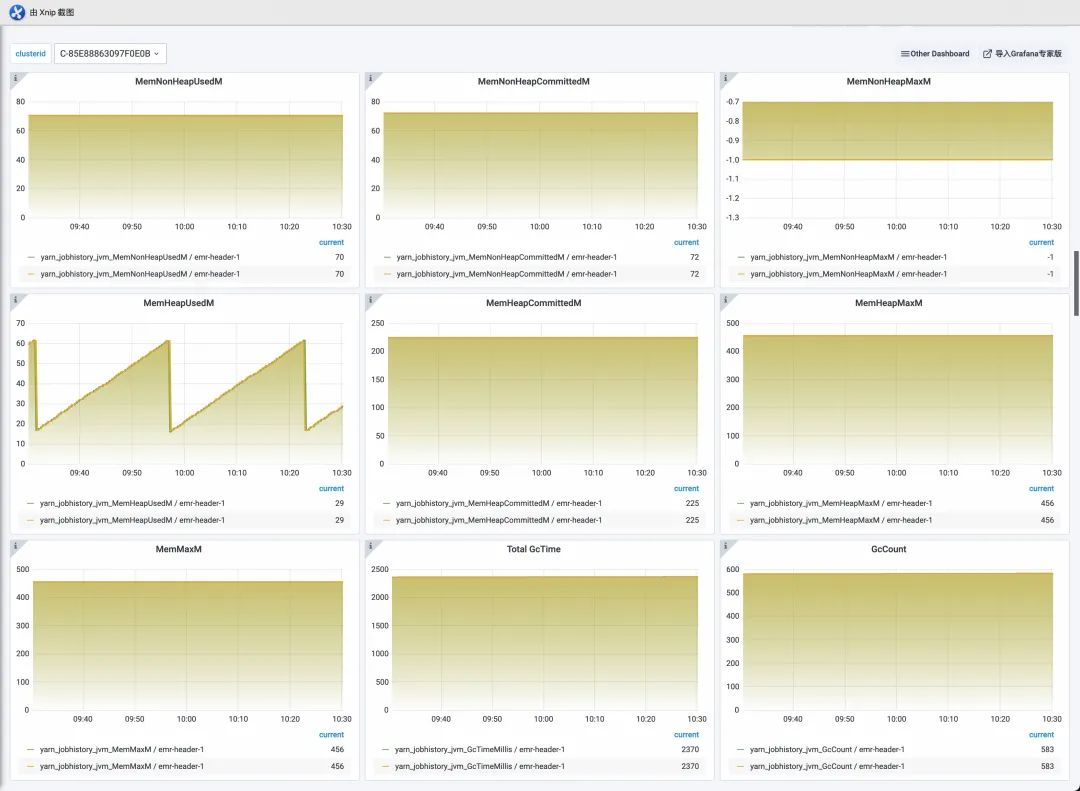The height and width of the screenshot is (791, 1080).
Task: Open info icon on GcCount panel
Action: [725, 546]
